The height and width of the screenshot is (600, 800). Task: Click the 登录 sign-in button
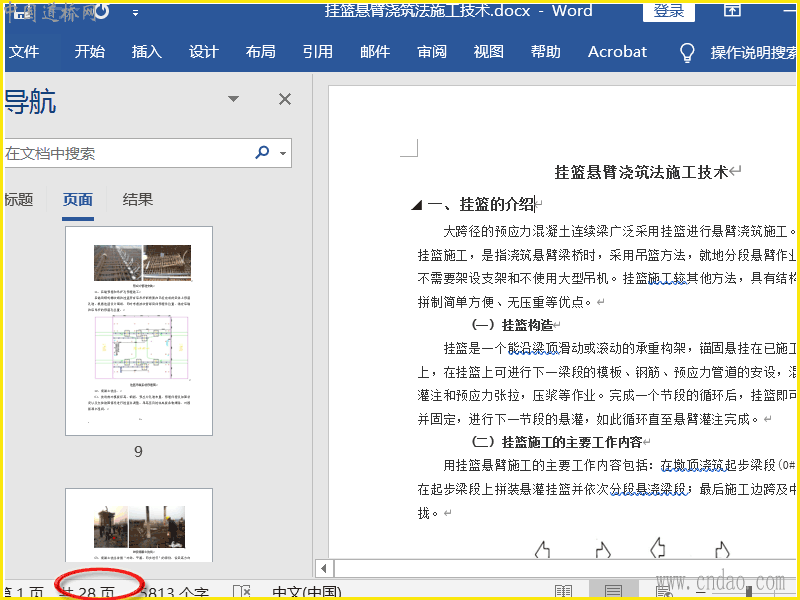click(x=669, y=11)
